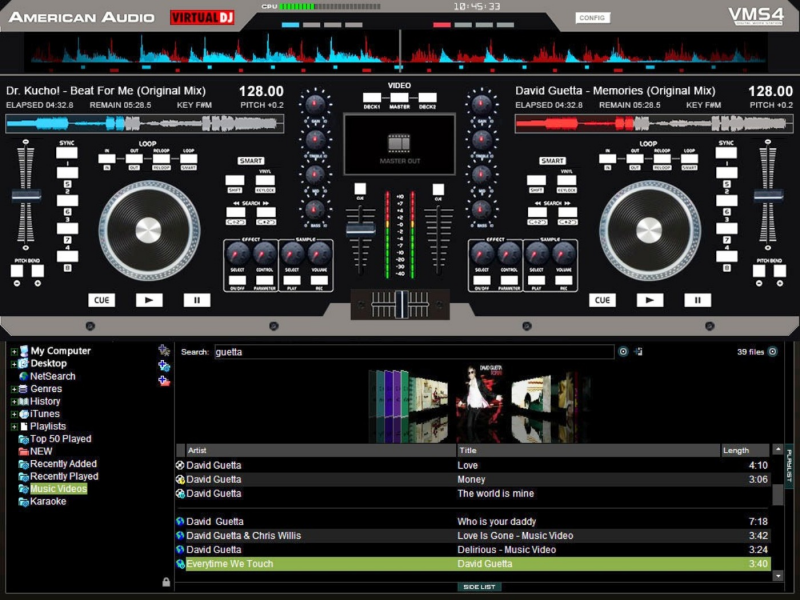This screenshot has height=600, width=800.
Task: Click right deck CUE button
Action: coord(603,300)
